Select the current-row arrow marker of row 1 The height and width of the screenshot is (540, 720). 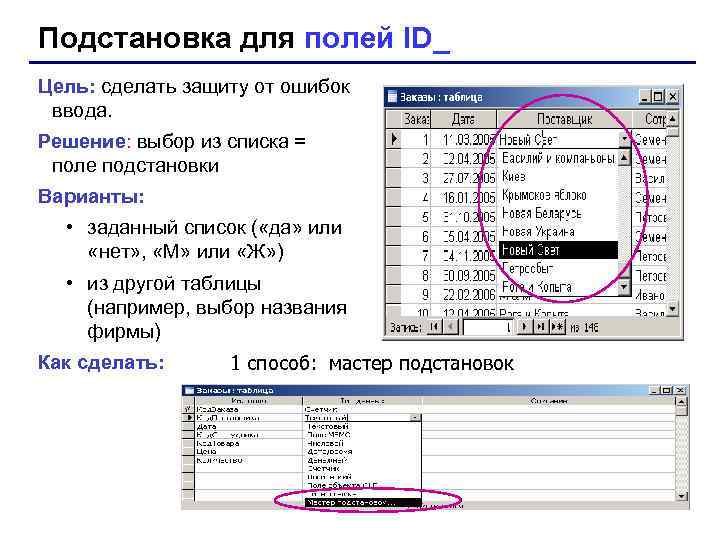[394, 139]
